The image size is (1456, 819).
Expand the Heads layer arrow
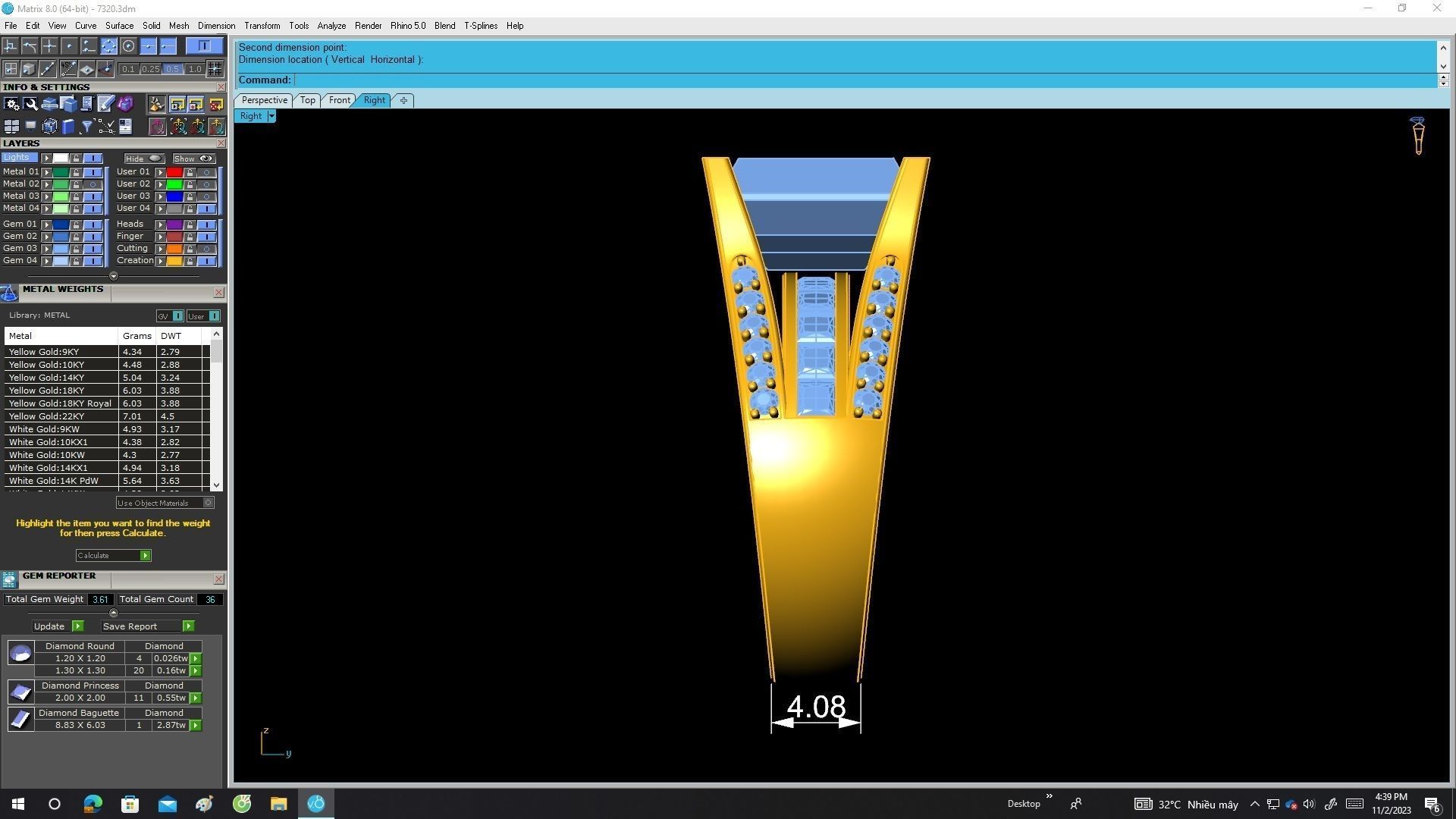(160, 224)
